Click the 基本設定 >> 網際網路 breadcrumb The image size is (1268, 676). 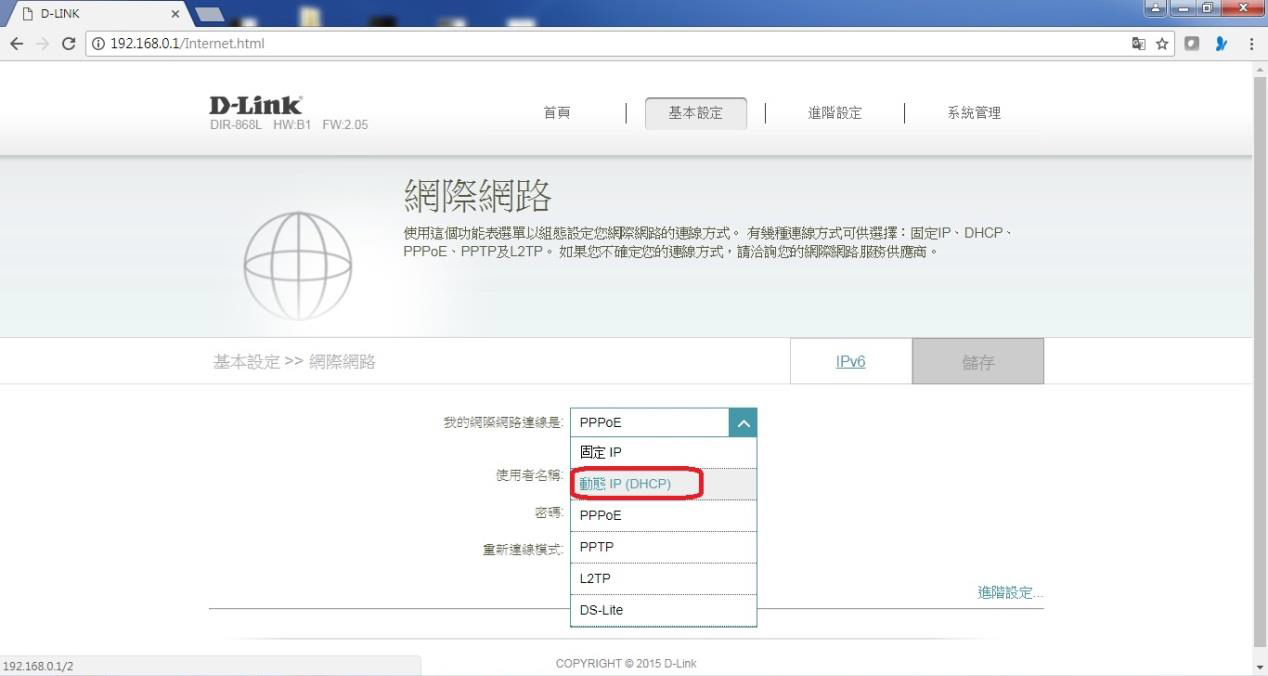(294, 362)
